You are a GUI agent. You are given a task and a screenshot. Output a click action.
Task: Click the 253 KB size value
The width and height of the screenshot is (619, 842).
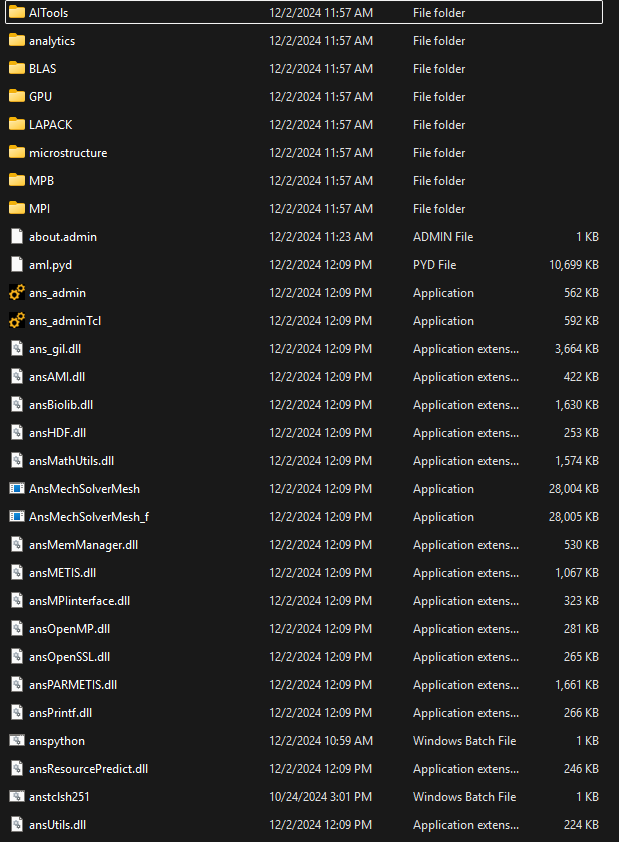(x=581, y=433)
